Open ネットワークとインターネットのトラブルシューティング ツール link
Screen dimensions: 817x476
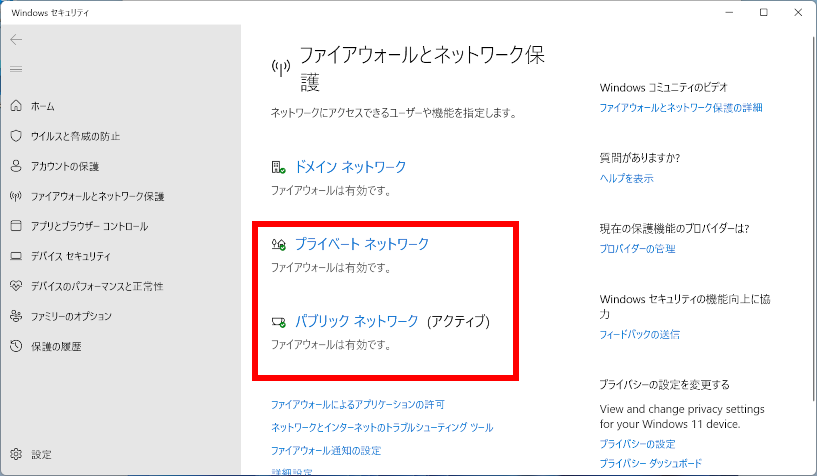[382, 428]
